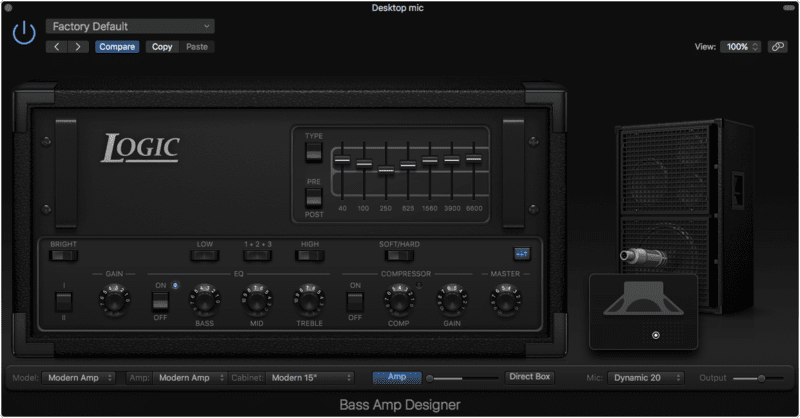Click the microphone on the cabinet
800x418 pixels.
click(x=643, y=255)
